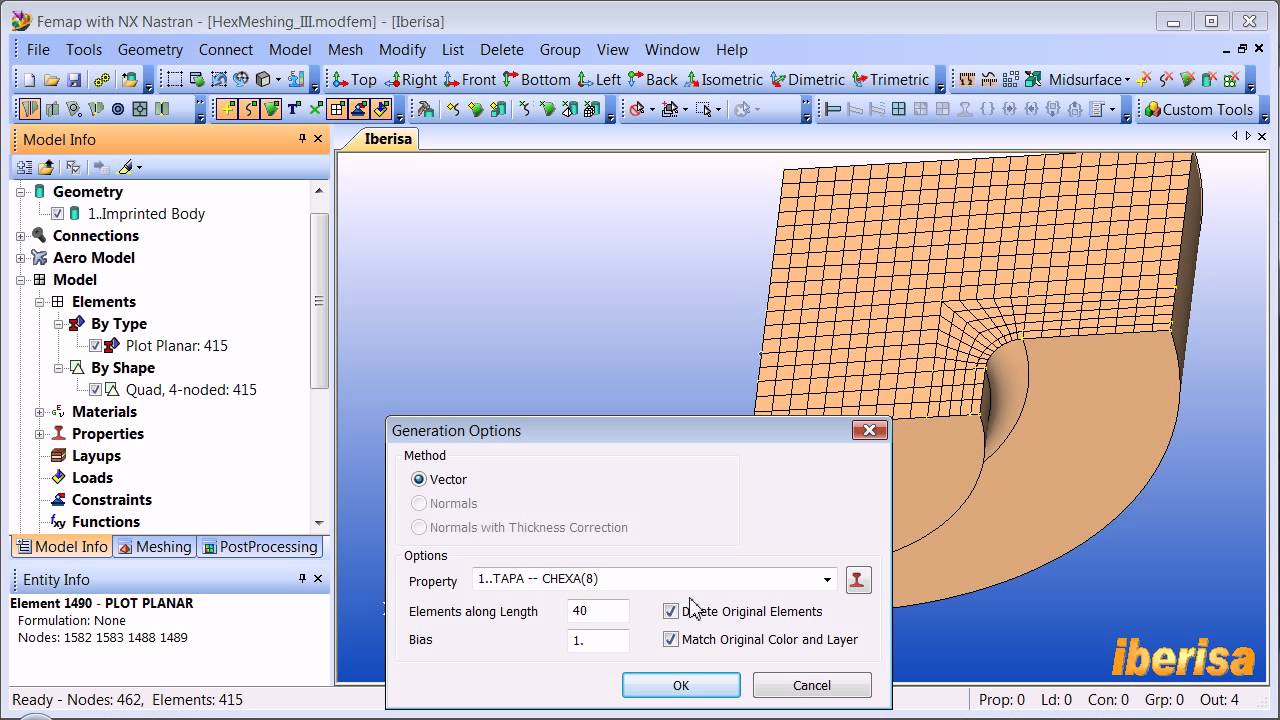Select the Loads tree item

click(92, 478)
